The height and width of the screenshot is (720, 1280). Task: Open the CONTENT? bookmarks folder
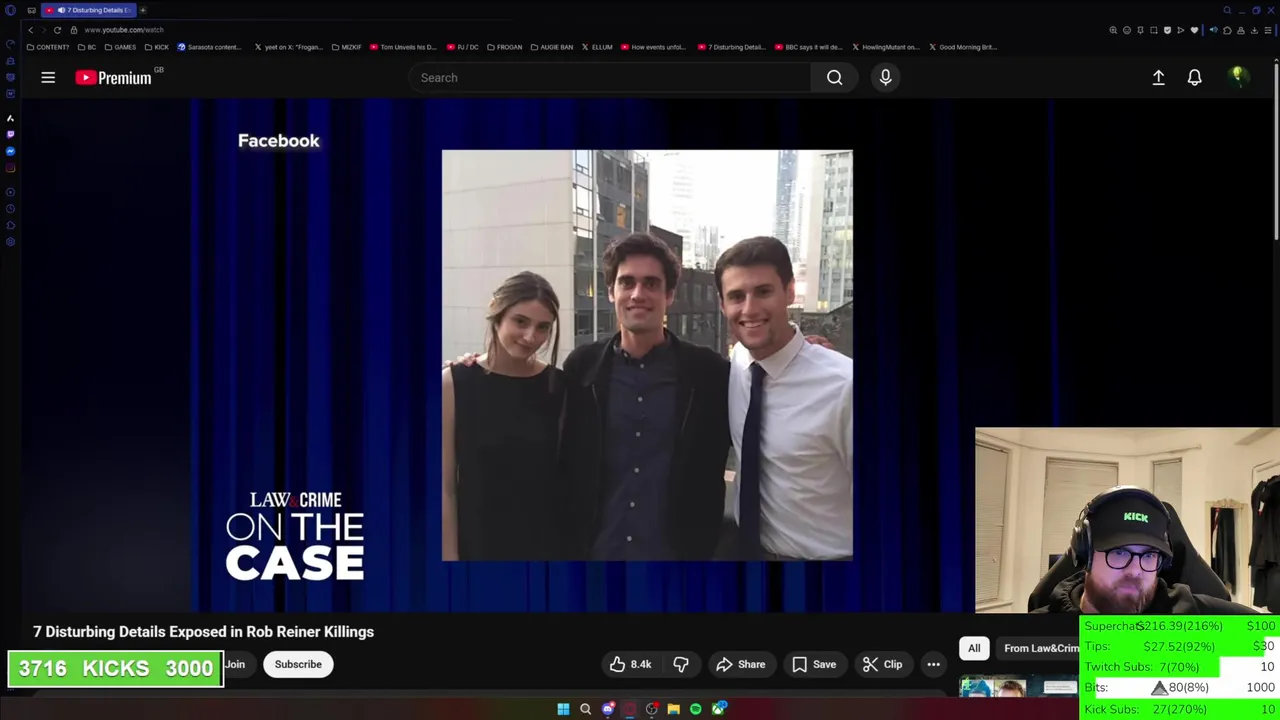48,47
